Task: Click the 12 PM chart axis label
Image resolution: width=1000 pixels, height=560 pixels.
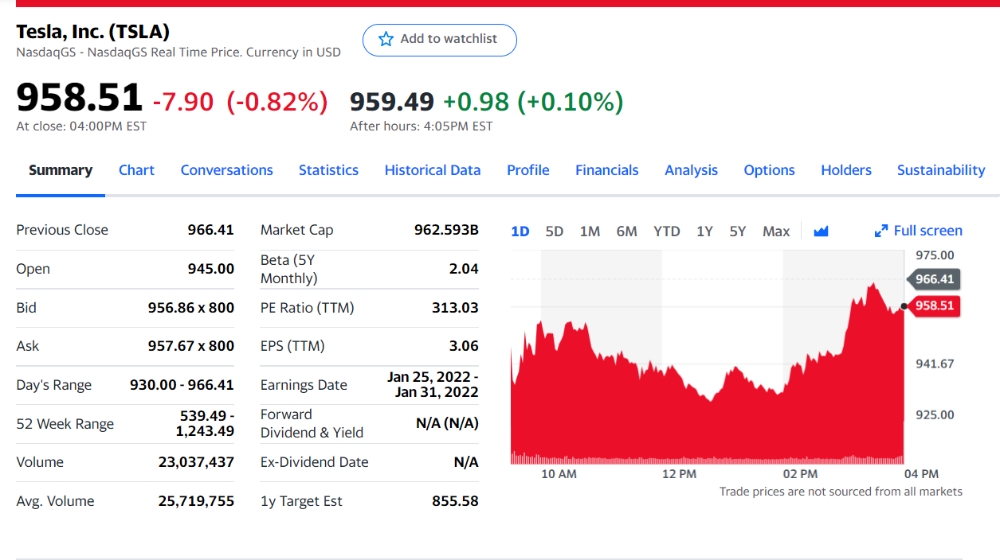Action: click(679, 474)
